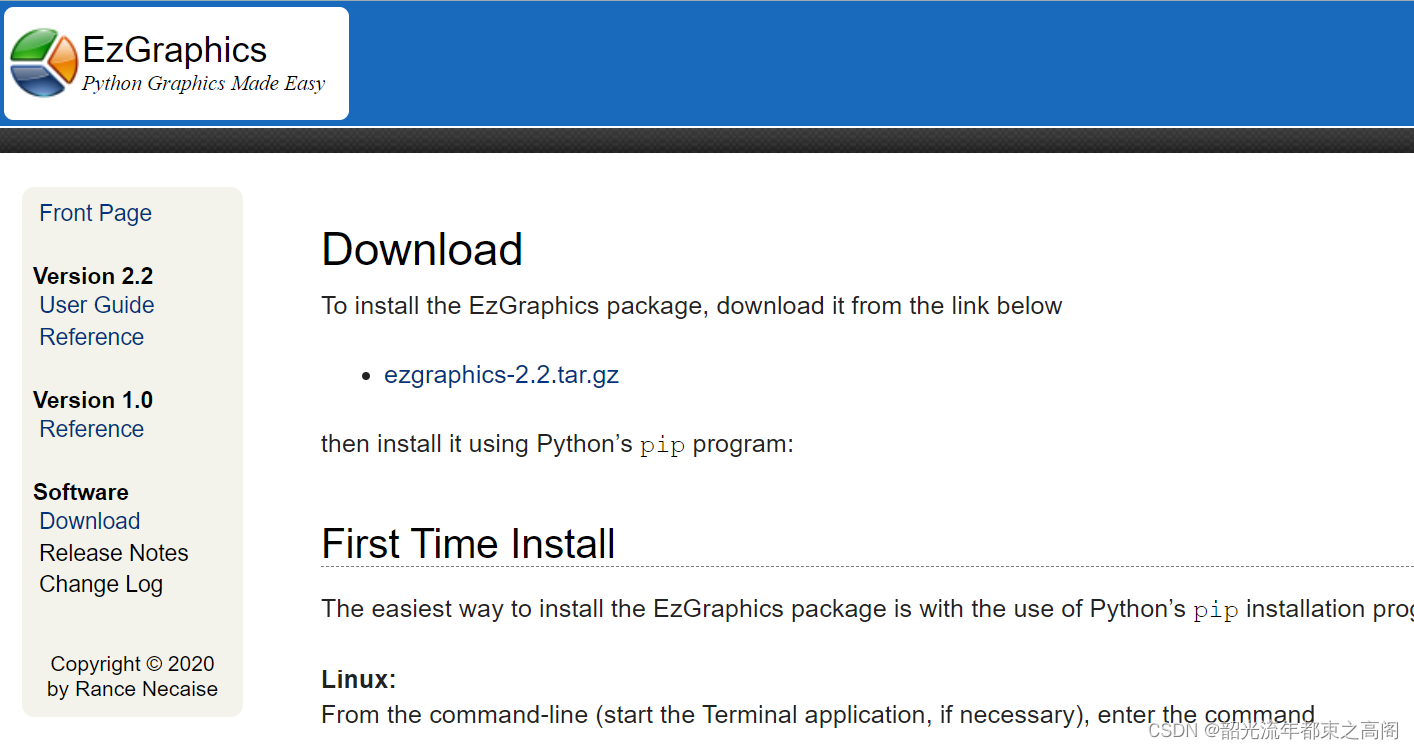Open the Version 2.2 Reference page

pos(91,337)
